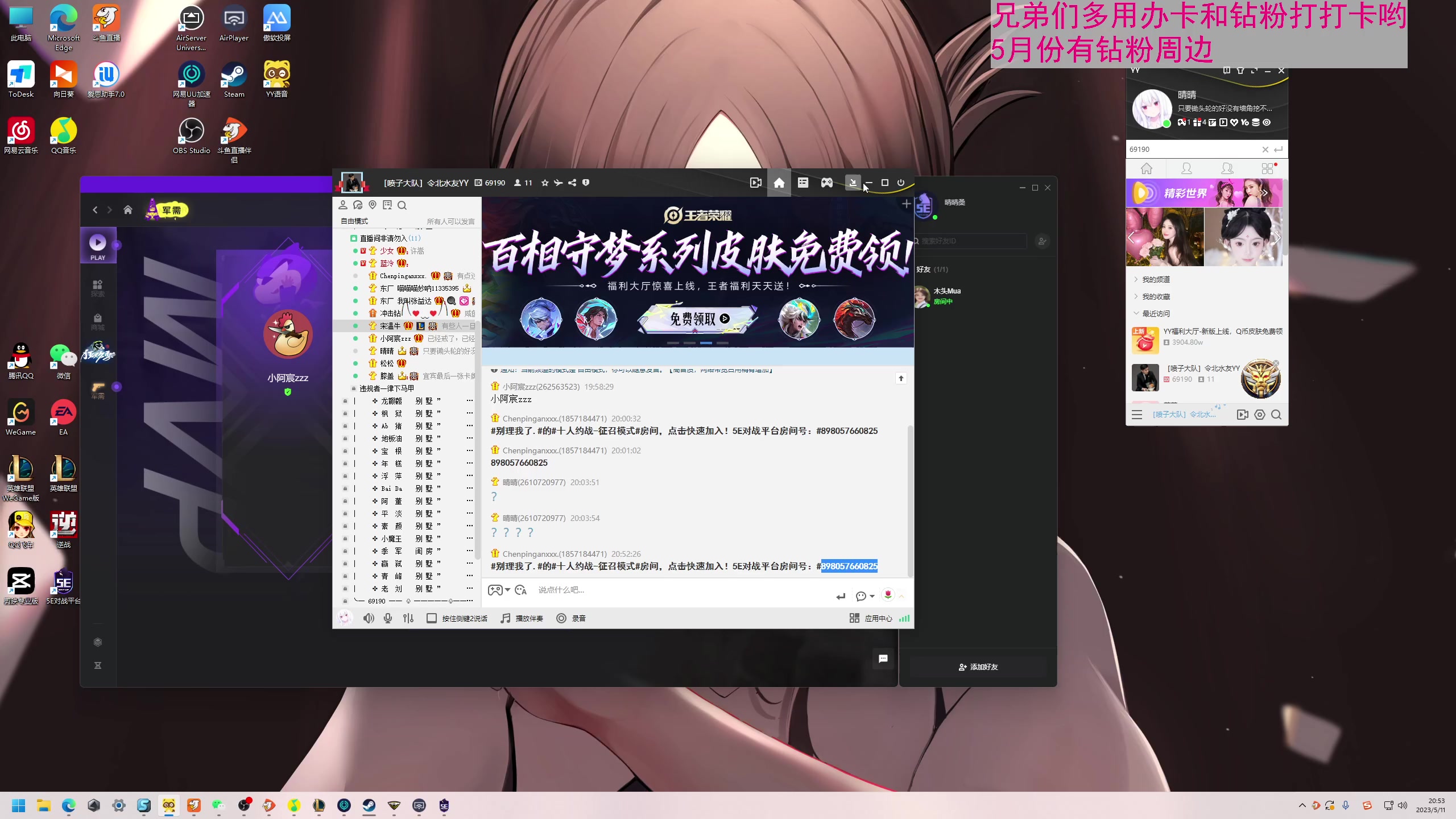This screenshot has width=1456, height=819.
Task: Click the PLAY button in 5E sidebar
Action: [x=98, y=247]
